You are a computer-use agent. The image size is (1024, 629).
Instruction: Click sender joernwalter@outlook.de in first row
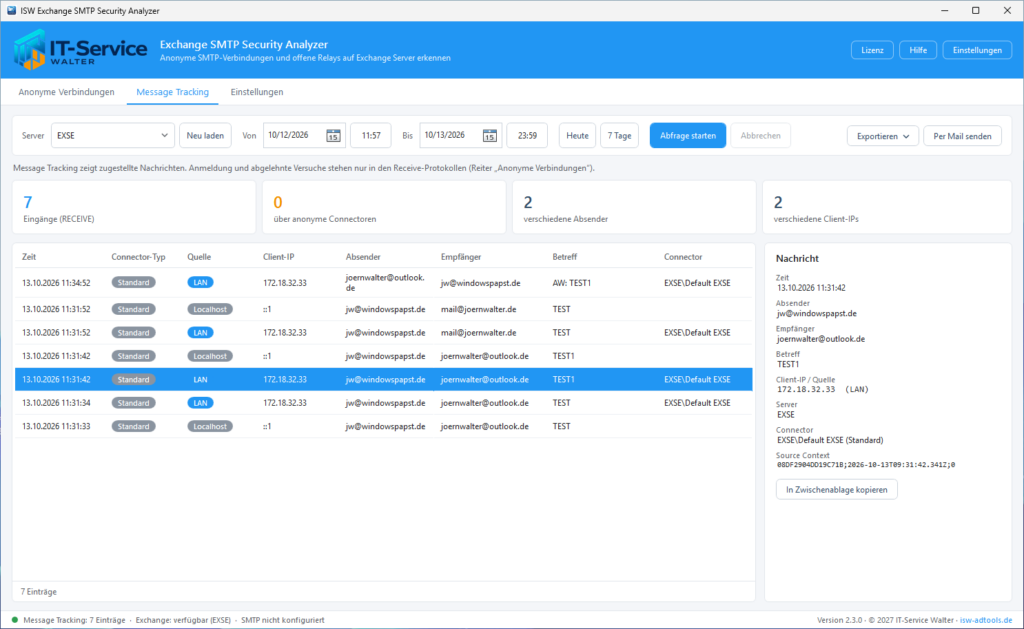[385, 282]
